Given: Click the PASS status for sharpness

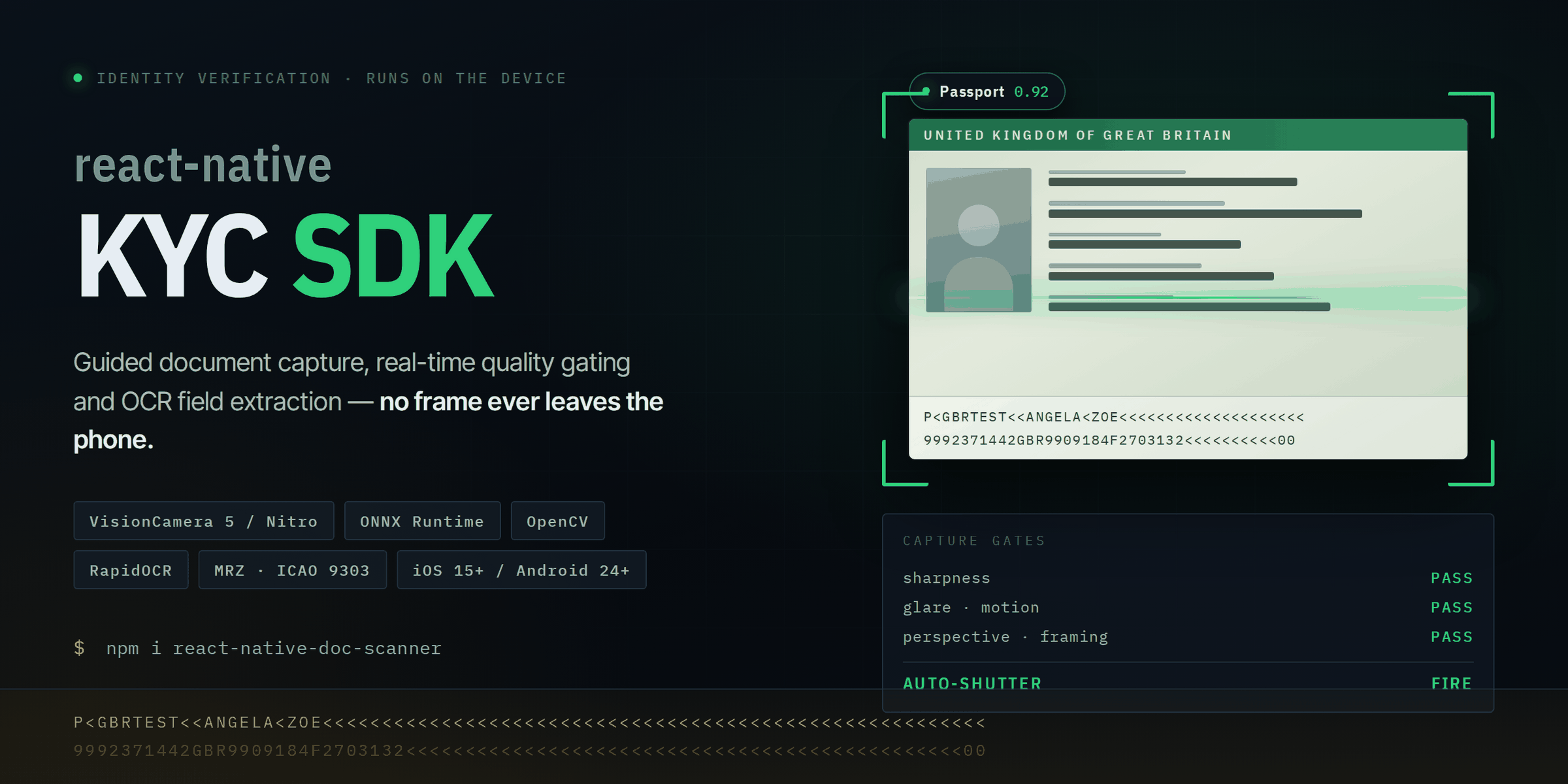Looking at the screenshot, I should 1452,578.
